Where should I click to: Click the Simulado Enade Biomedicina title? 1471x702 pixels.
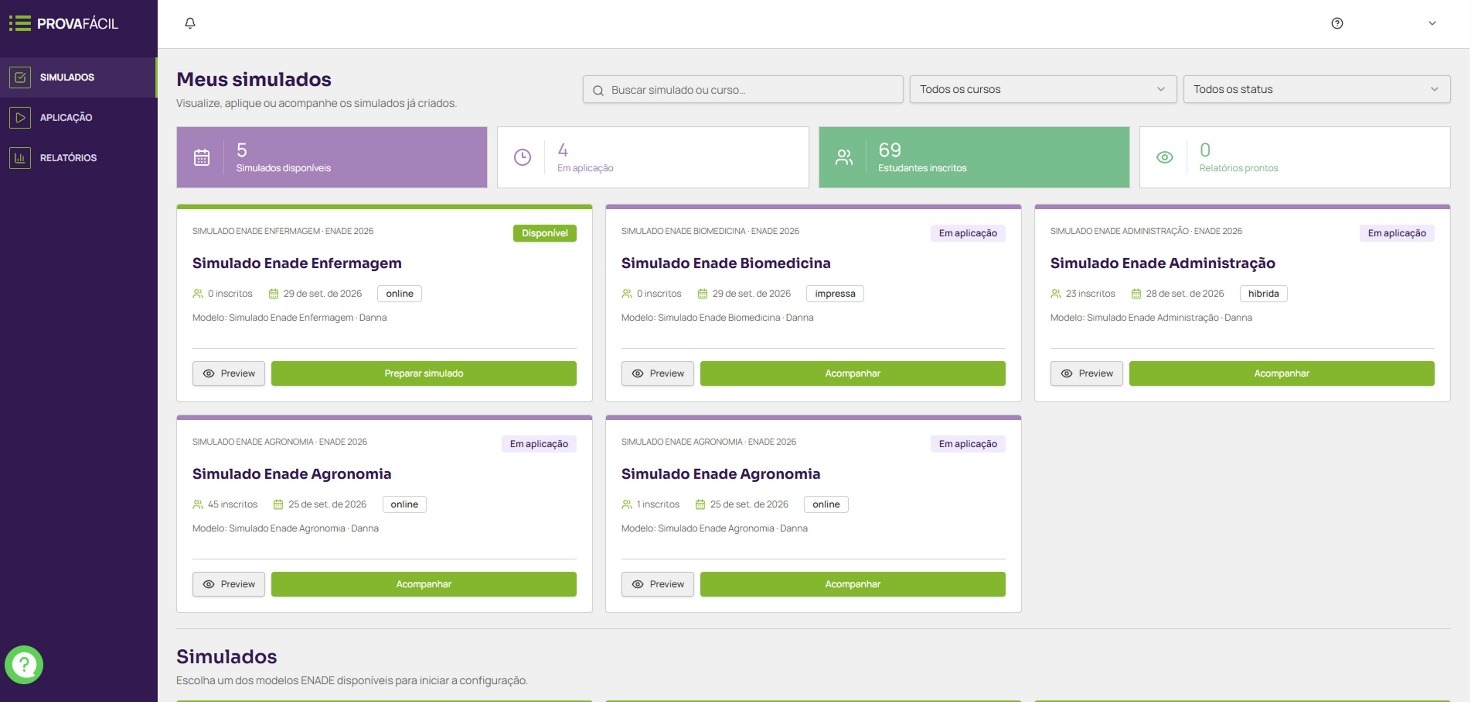click(726, 263)
